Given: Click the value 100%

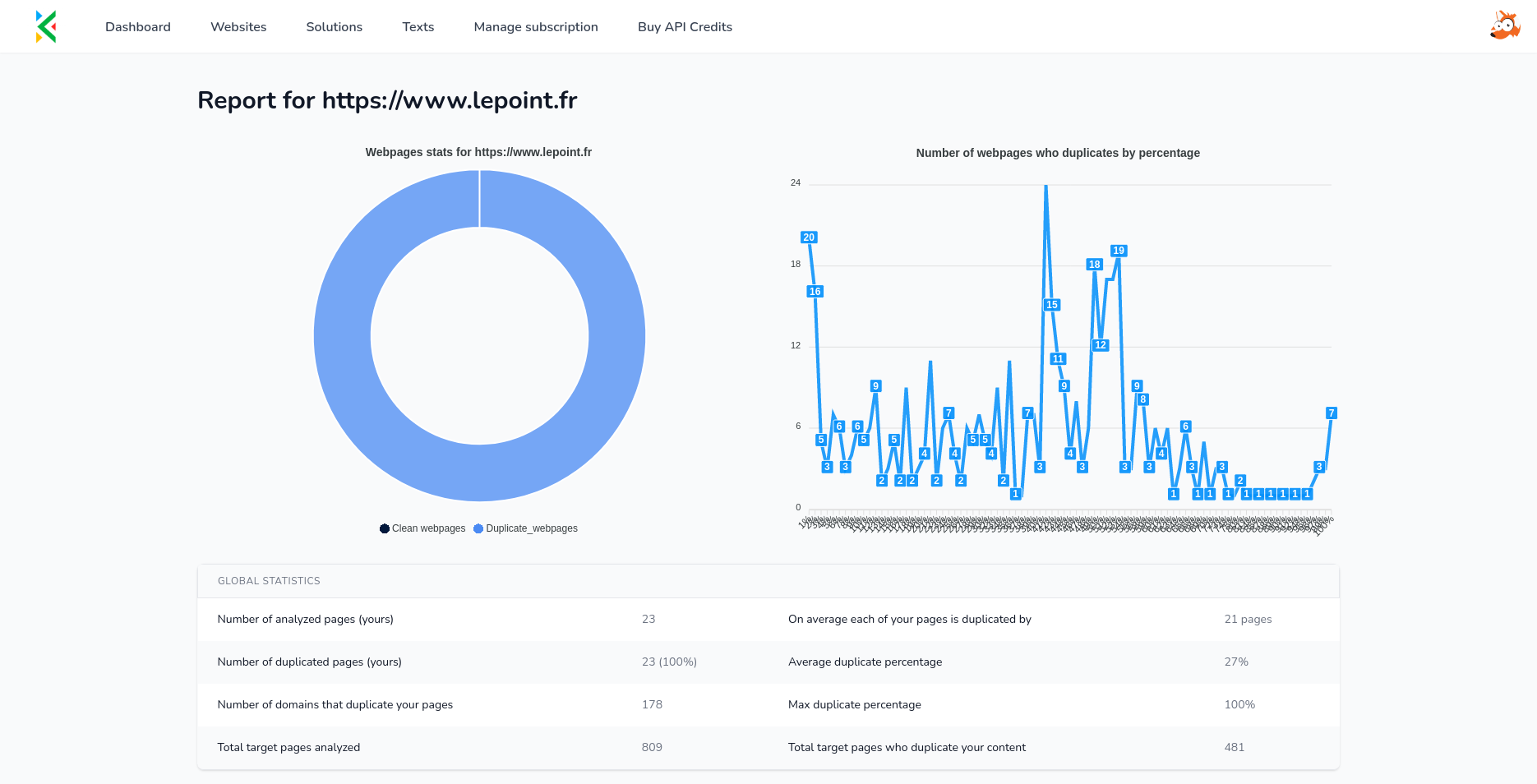Looking at the screenshot, I should (1239, 705).
